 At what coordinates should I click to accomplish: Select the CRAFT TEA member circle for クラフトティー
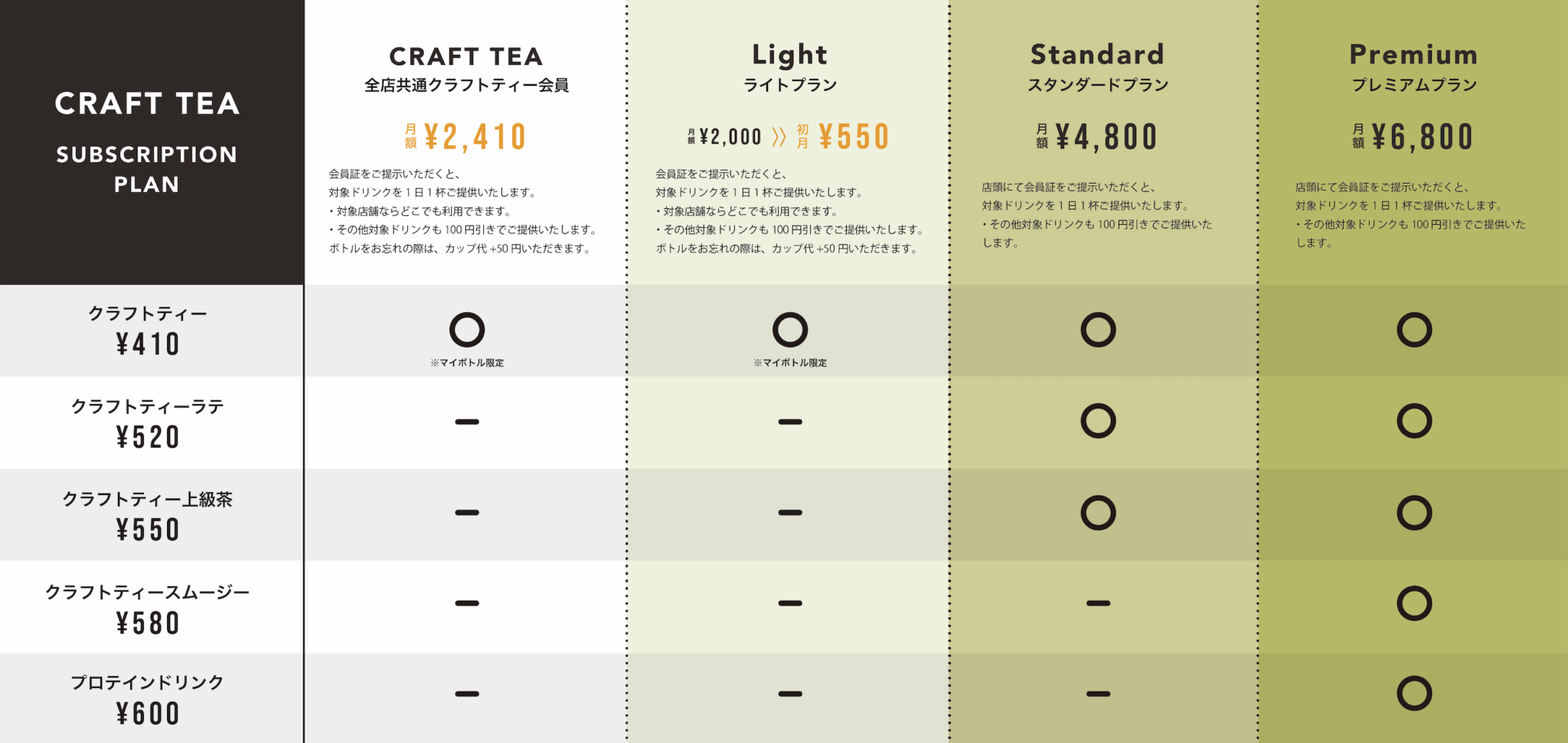(x=467, y=330)
